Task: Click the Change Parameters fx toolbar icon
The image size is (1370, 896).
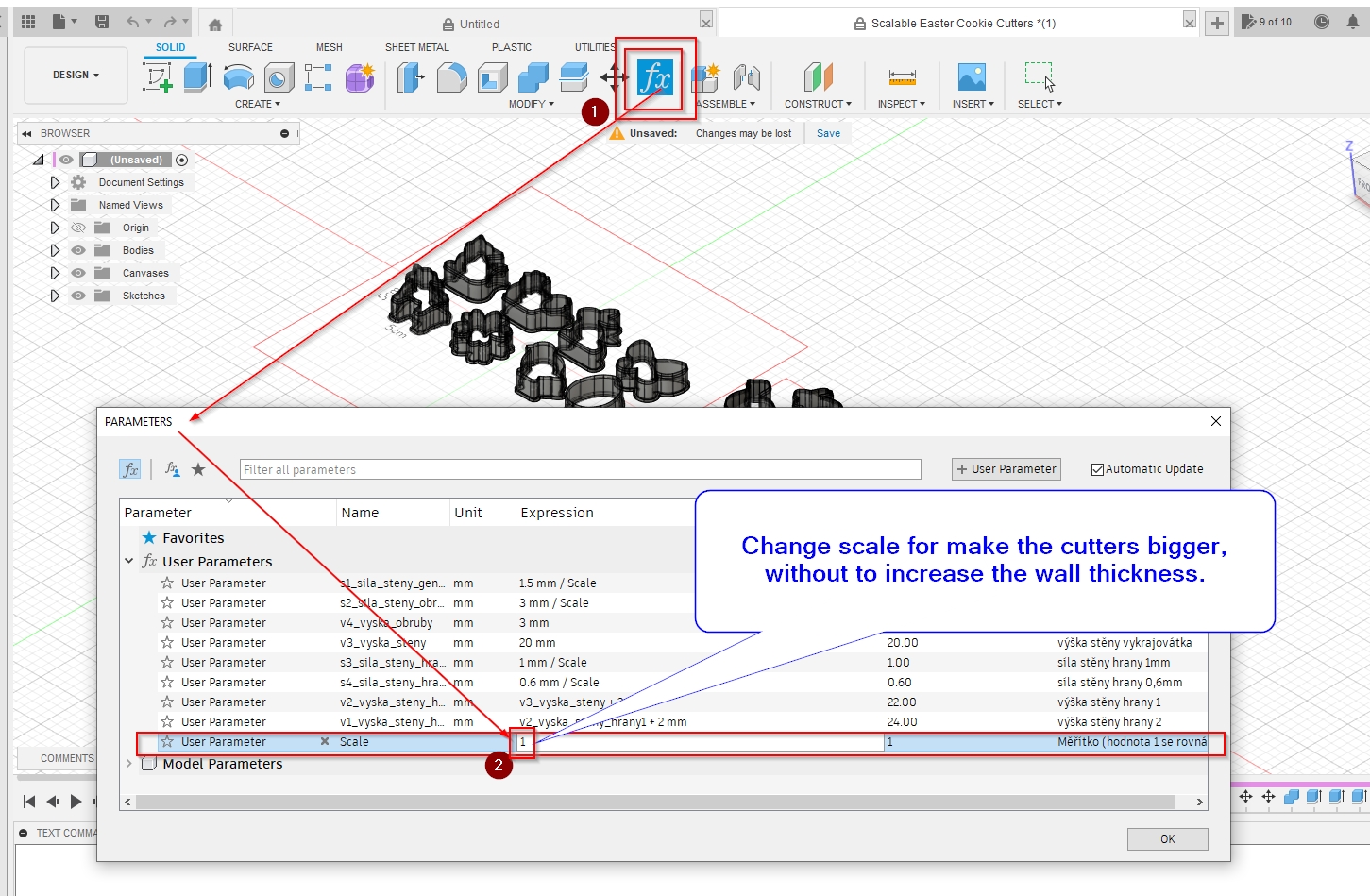Action: pos(654,77)
